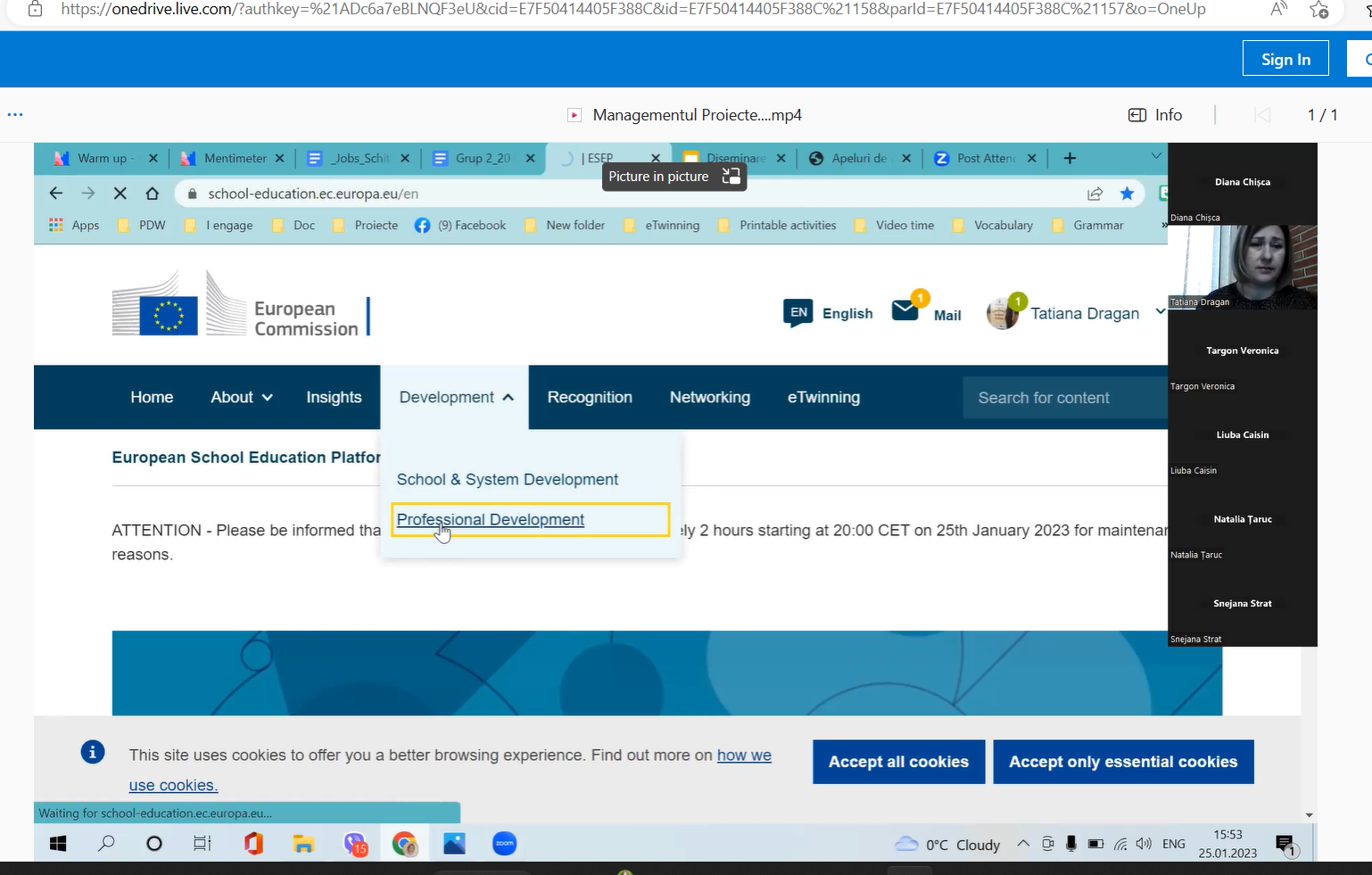The width and height of the screenshot is (1372, 875).
Task: Click the read aloud icon in outer address bar
Action: pyautogui.click(x=1278, y=9)
